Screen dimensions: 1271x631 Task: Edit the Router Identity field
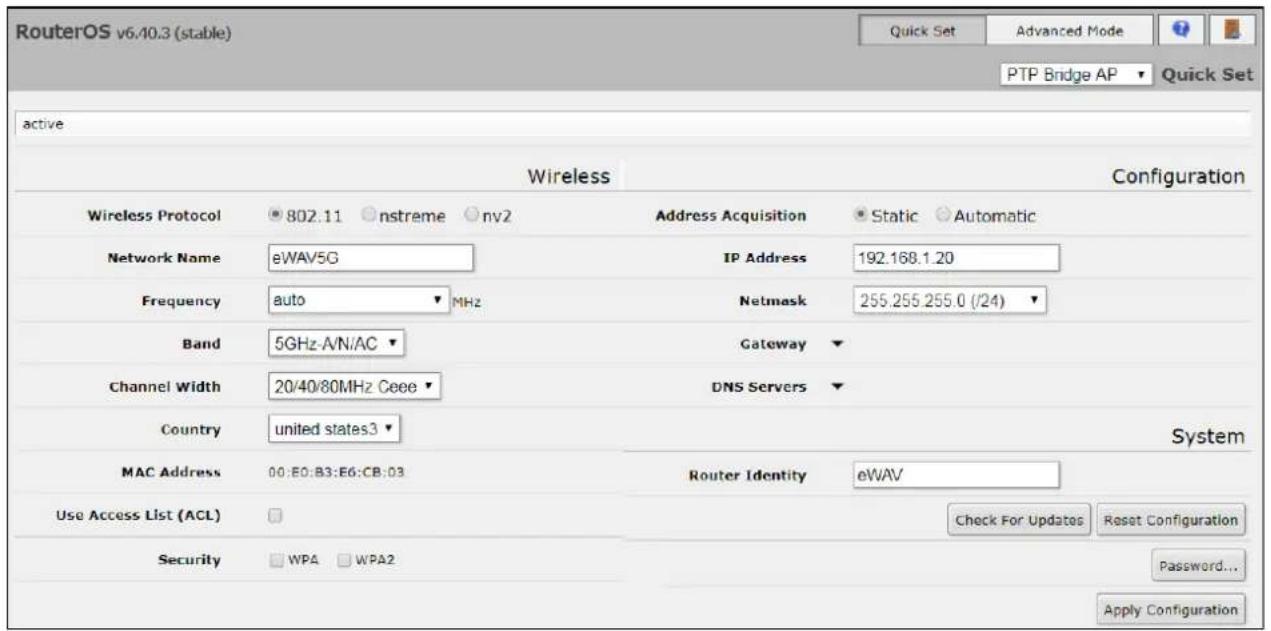click(x=956, y=474)
